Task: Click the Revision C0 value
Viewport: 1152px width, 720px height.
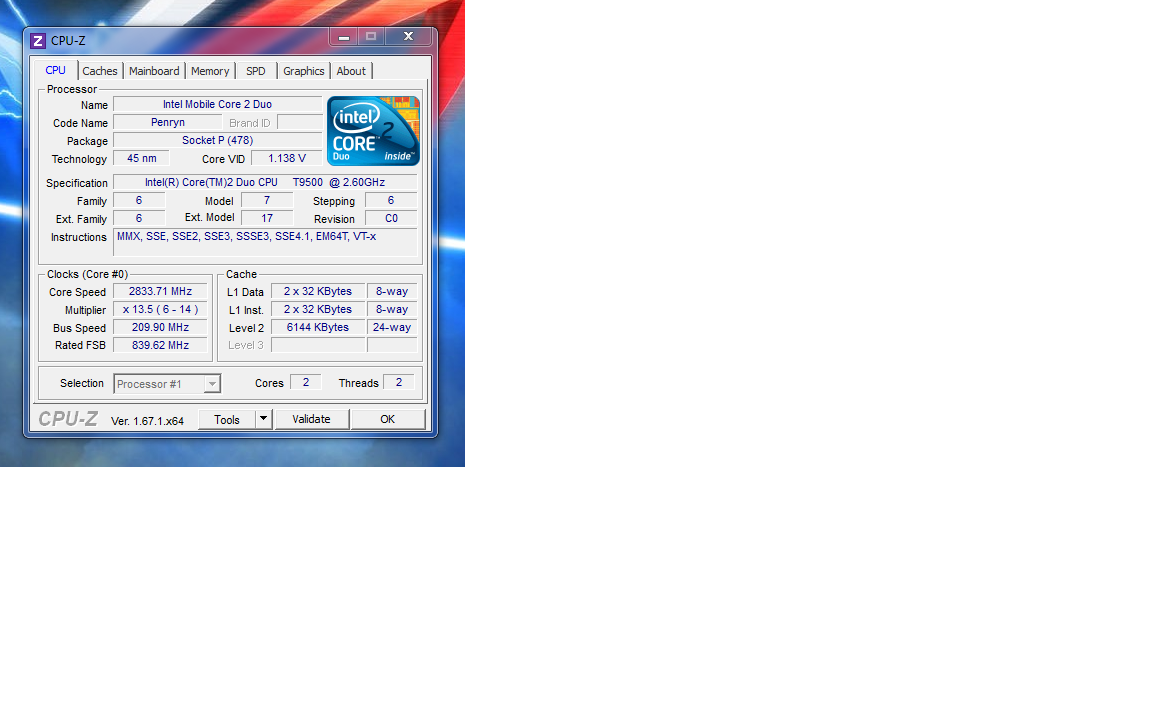Action: (x=391, y=219)
